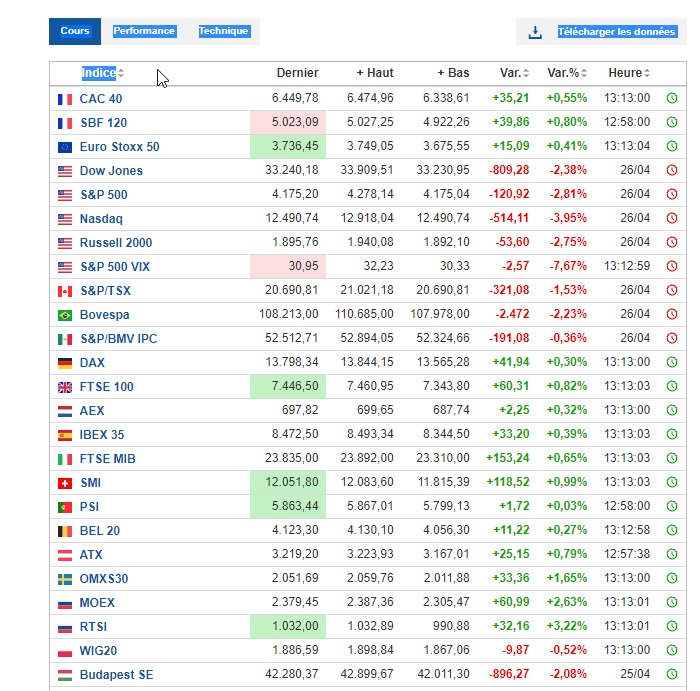Click the Spain flag beside IBEX 35
This screenshot has width=700, height=691.
pos(65,435)
